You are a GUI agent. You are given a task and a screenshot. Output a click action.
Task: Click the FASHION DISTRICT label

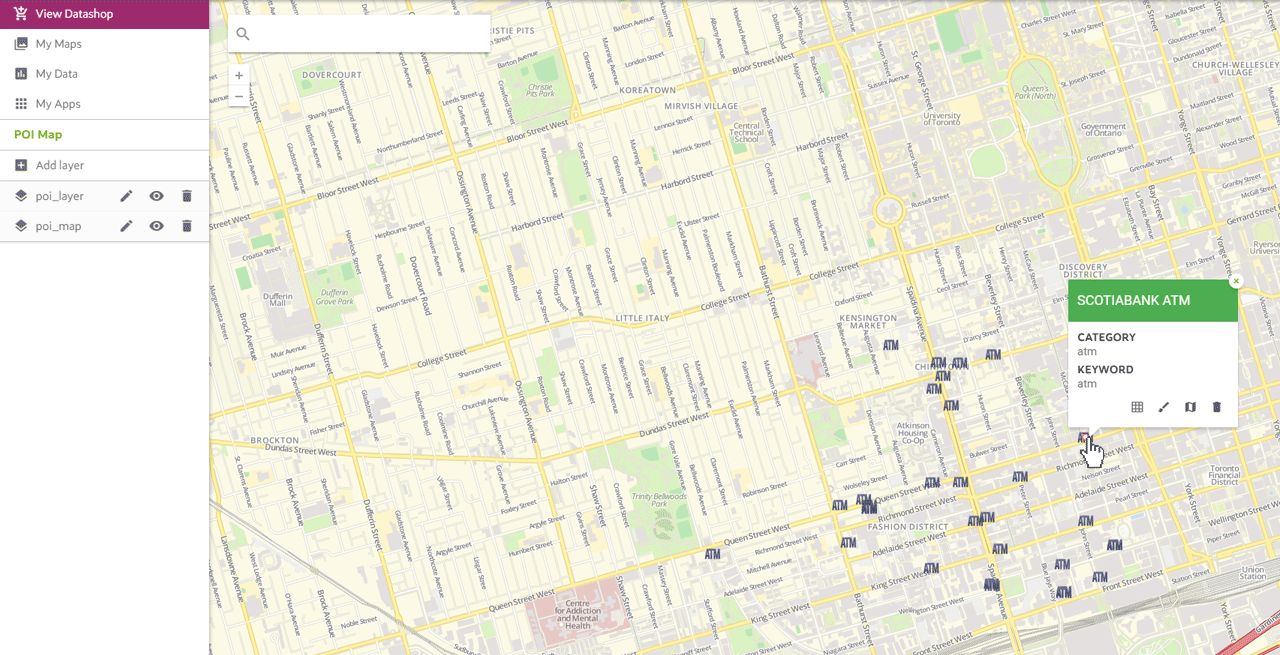pos(908,526)
